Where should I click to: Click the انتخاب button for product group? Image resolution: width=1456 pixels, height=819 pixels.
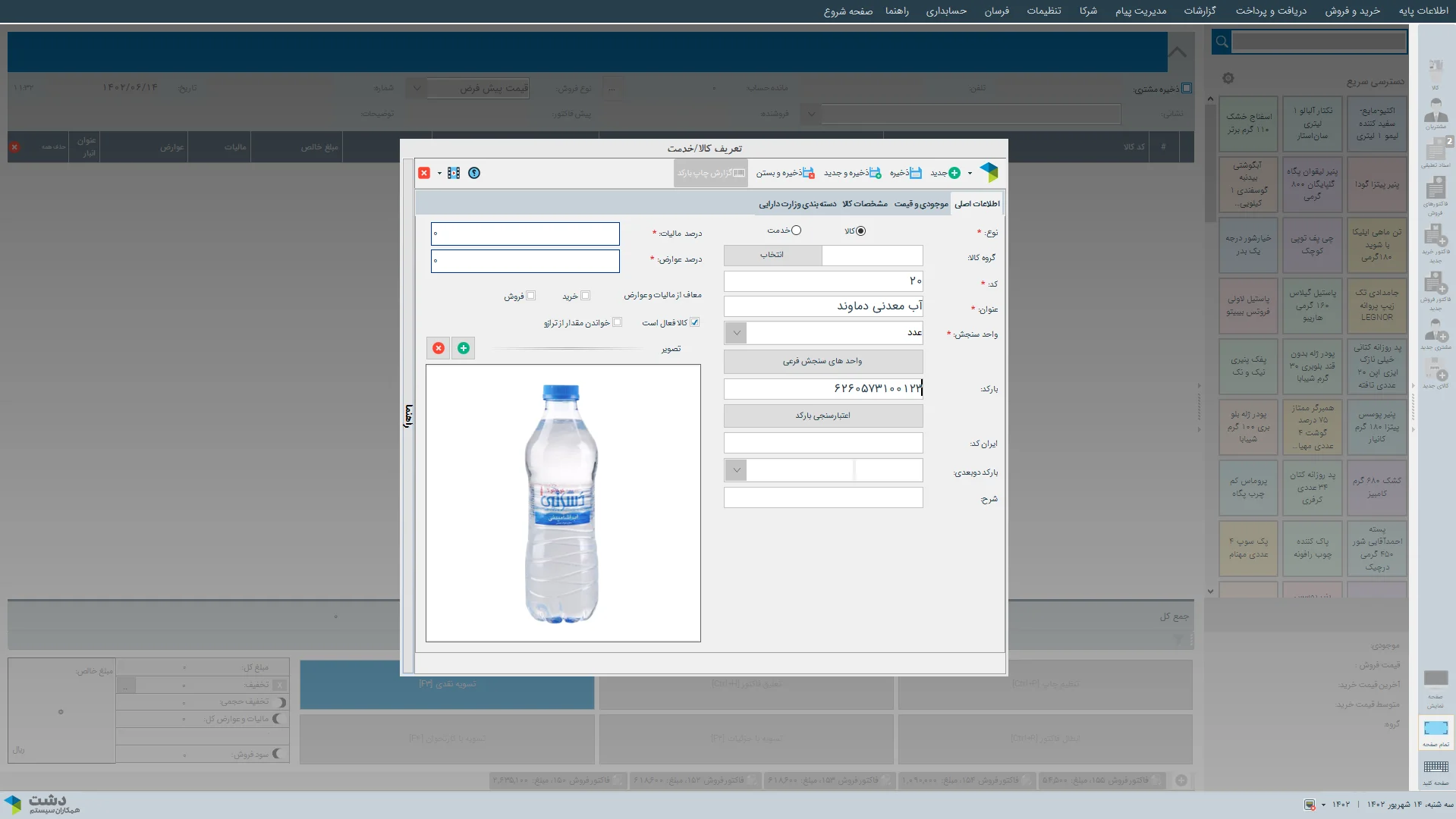772,255
